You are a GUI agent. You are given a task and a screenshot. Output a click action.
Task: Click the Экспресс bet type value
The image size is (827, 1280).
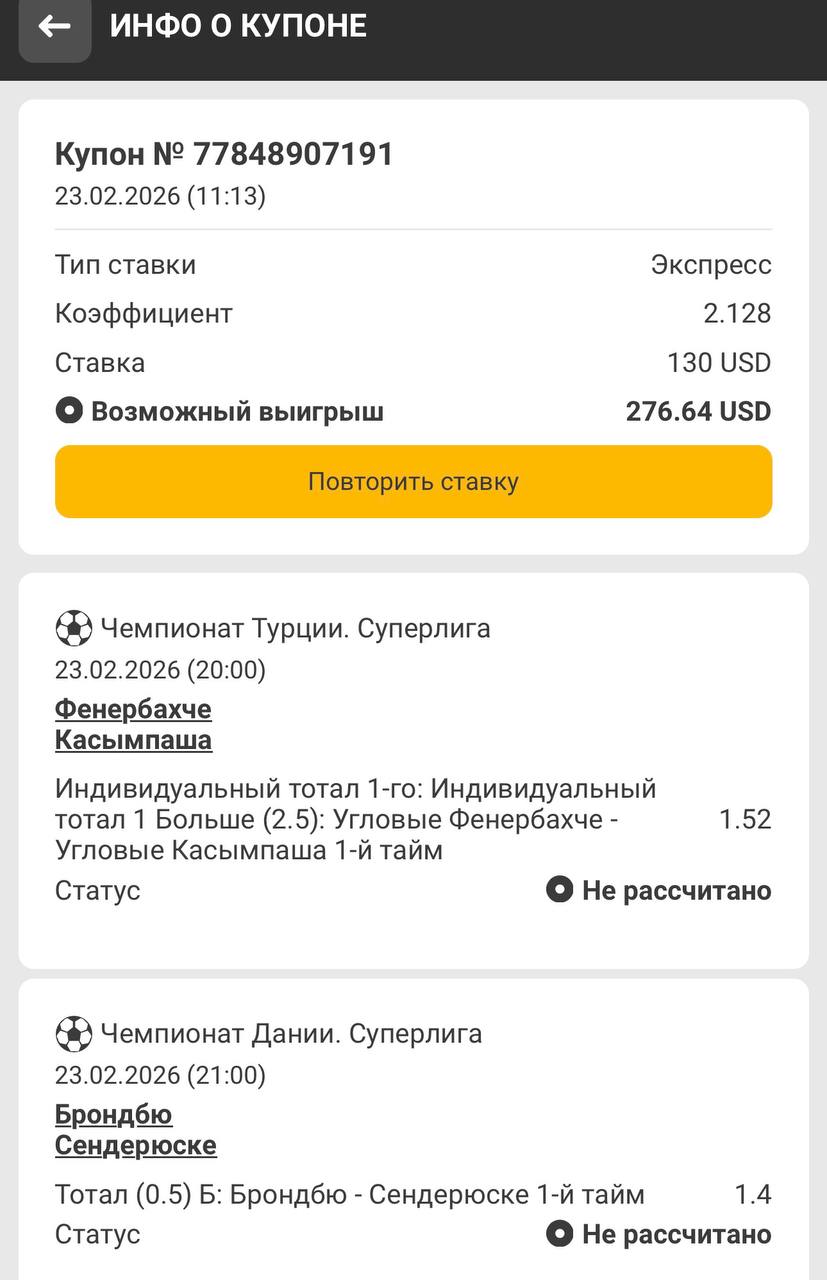tap(711, 265)
